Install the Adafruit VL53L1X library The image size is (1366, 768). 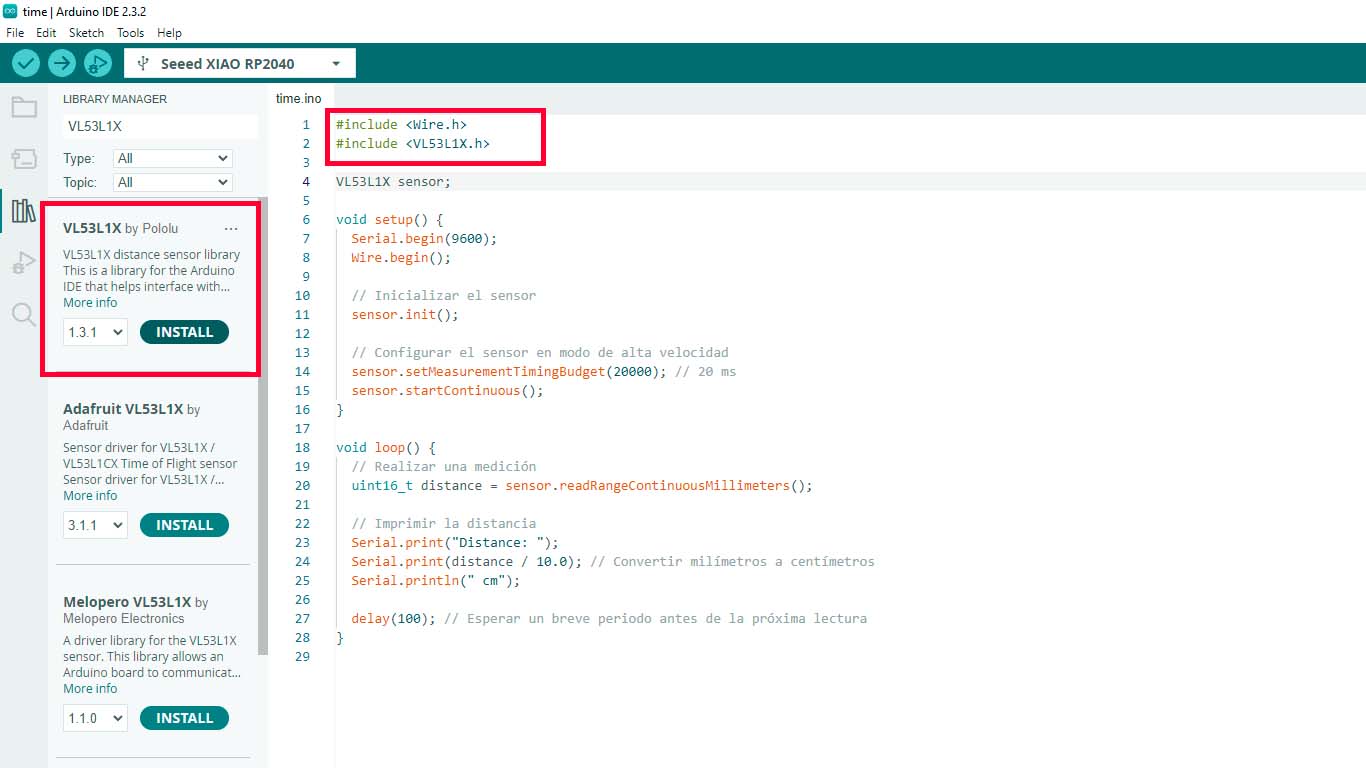pyautogui.click(x=184, y=525)
